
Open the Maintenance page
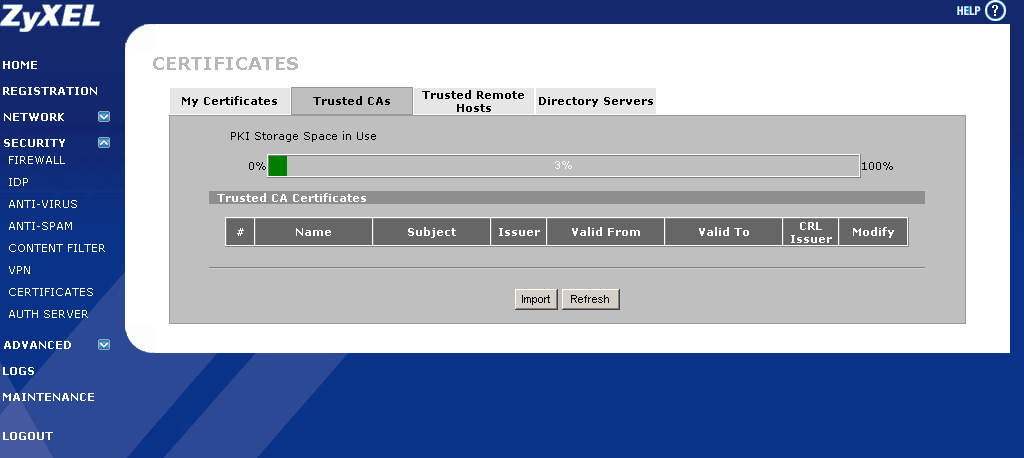[x=48, y=397]
